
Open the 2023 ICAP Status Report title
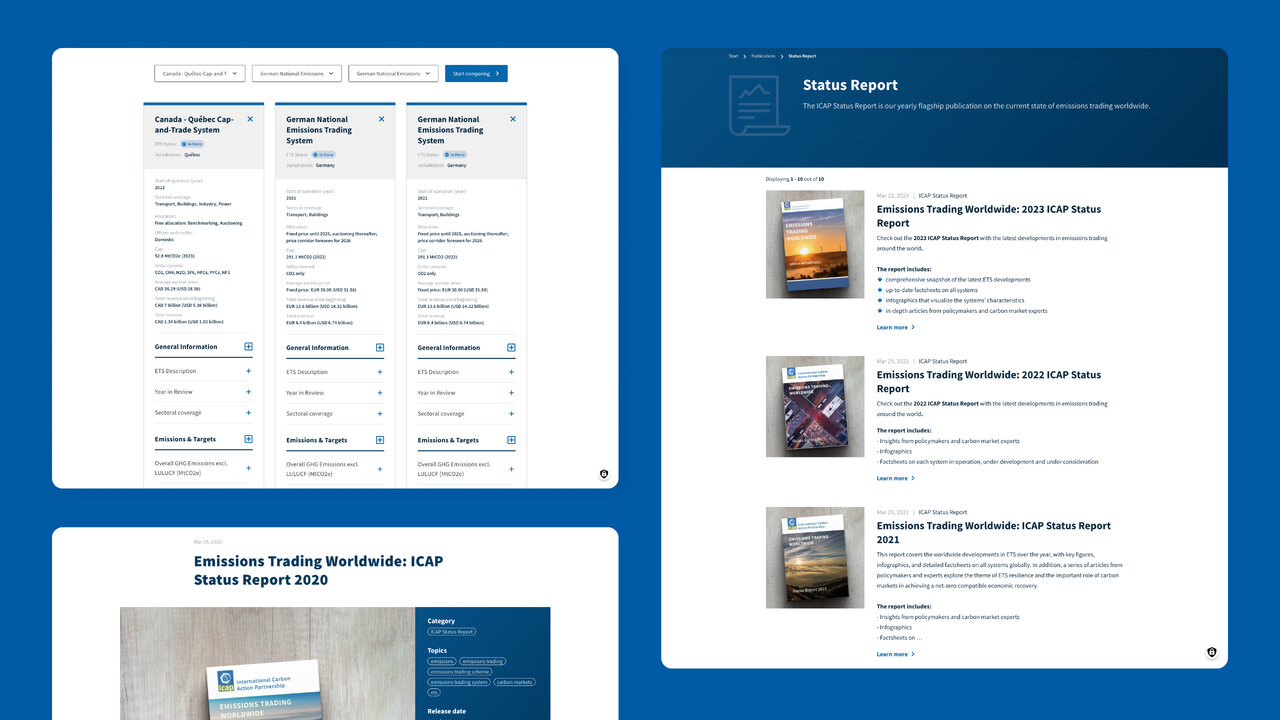pos(989,216)
